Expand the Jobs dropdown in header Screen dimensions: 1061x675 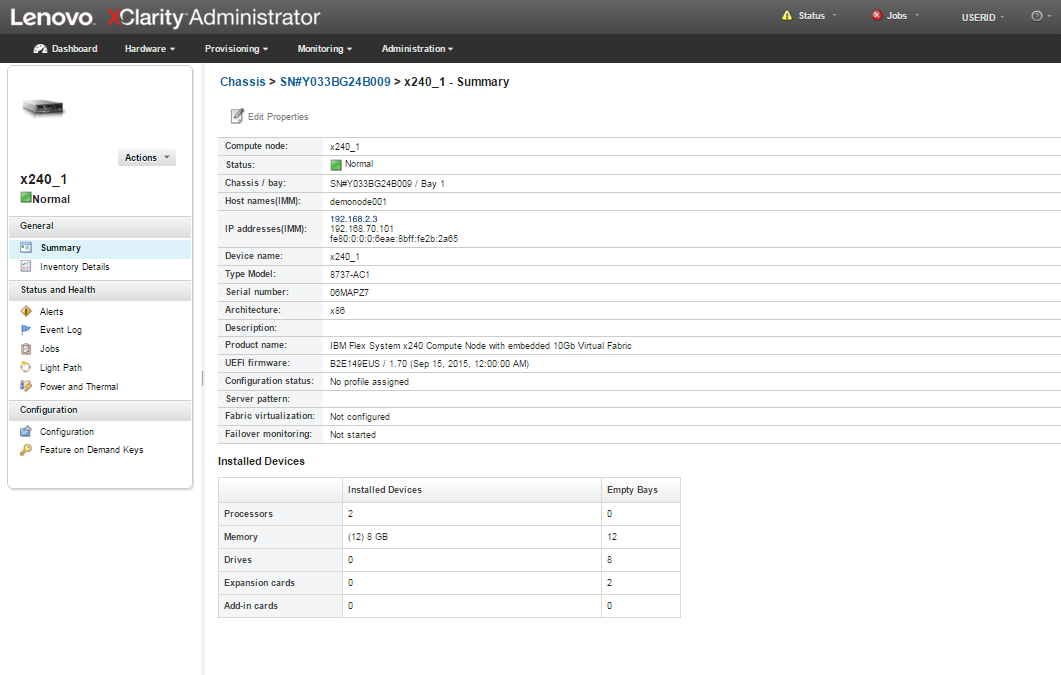point(895,16)
